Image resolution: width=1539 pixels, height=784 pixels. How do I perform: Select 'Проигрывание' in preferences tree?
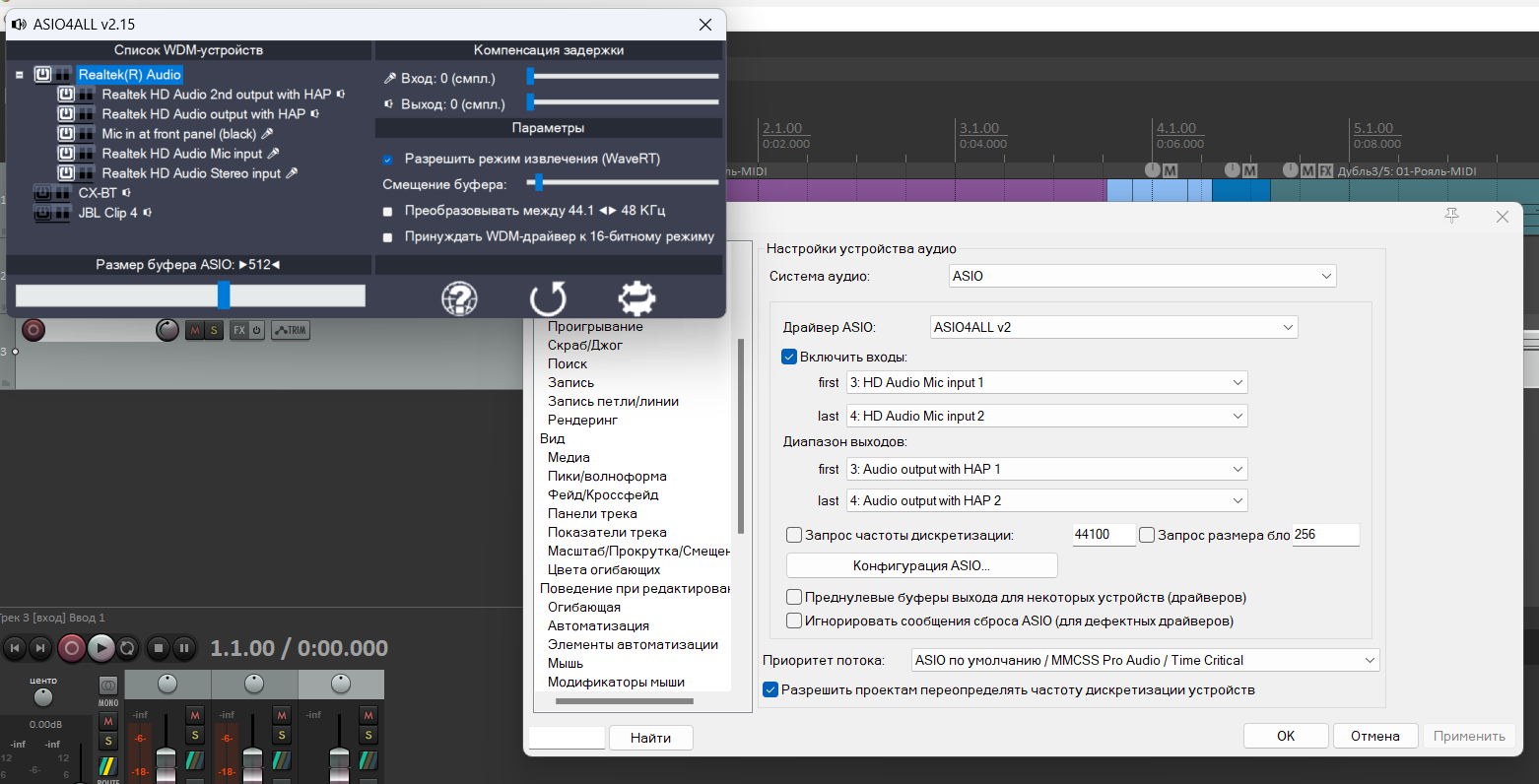tap(595, 326)
